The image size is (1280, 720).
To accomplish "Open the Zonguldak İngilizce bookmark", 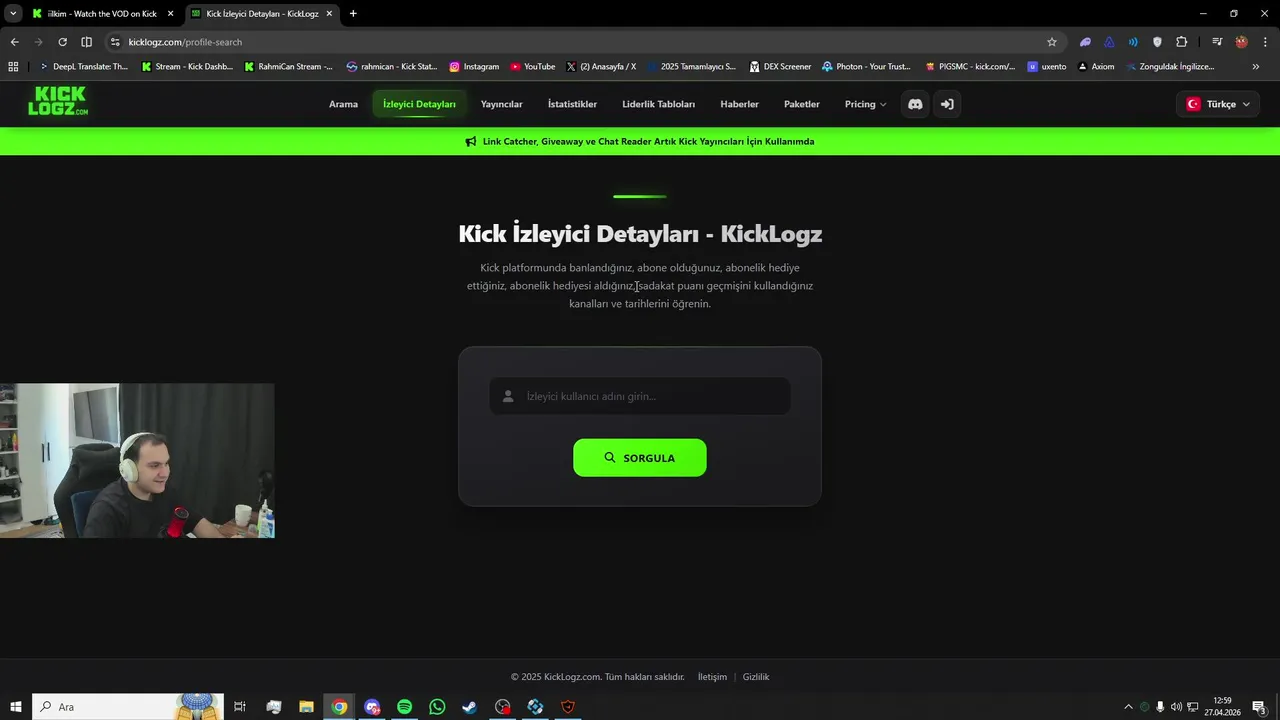I will (1170, 67).
